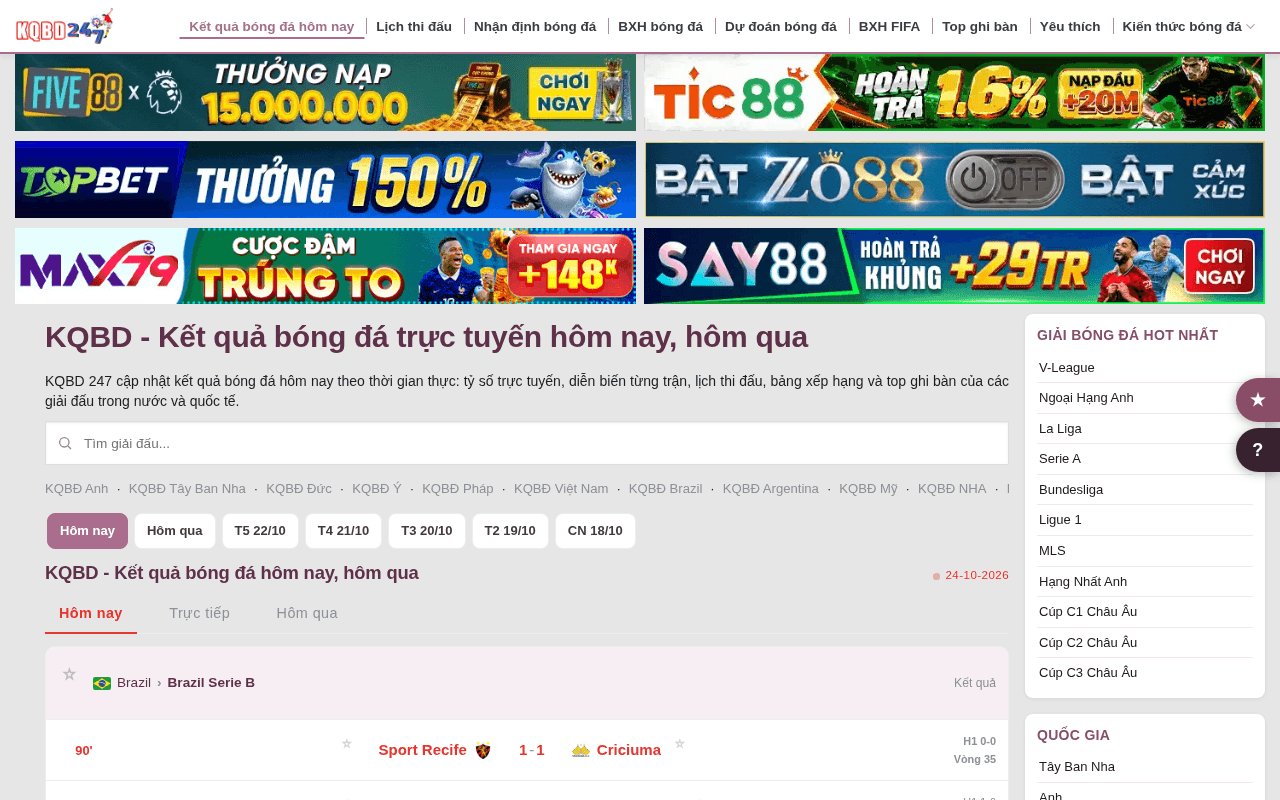Switch to the Trực tiếp tab
This screenshot has height=800, width=1280.
199,613
